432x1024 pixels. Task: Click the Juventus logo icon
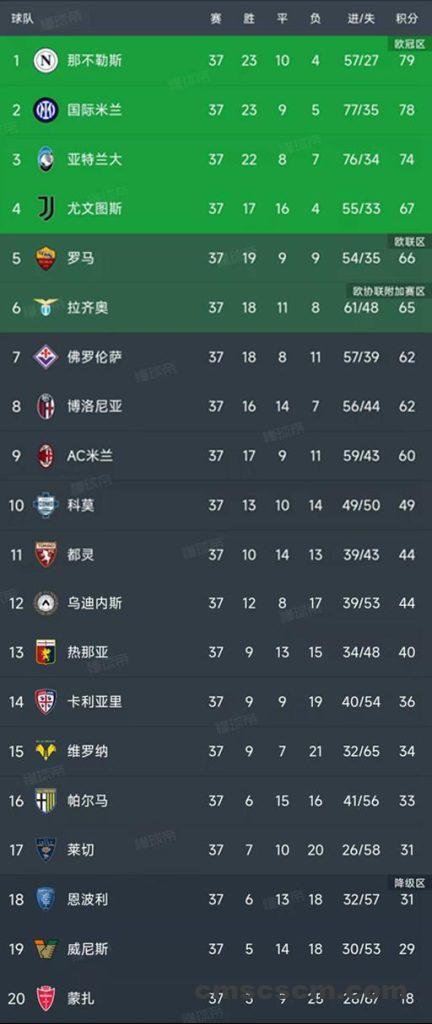click(x=46, y=208)
